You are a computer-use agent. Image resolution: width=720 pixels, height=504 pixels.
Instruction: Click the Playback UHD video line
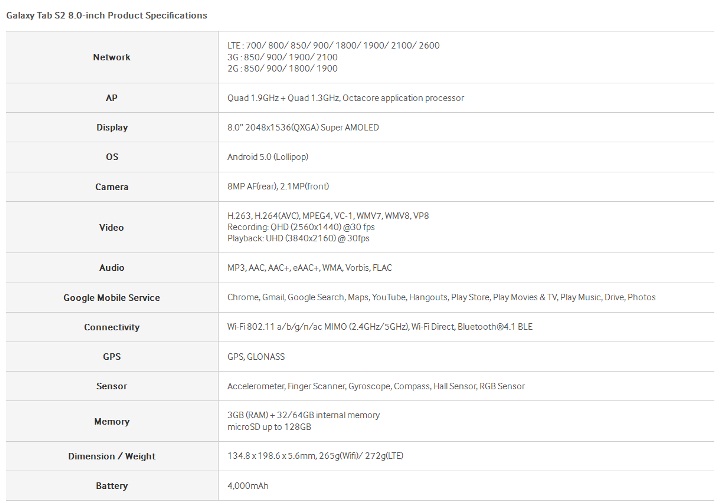click(x=298, y=238)
